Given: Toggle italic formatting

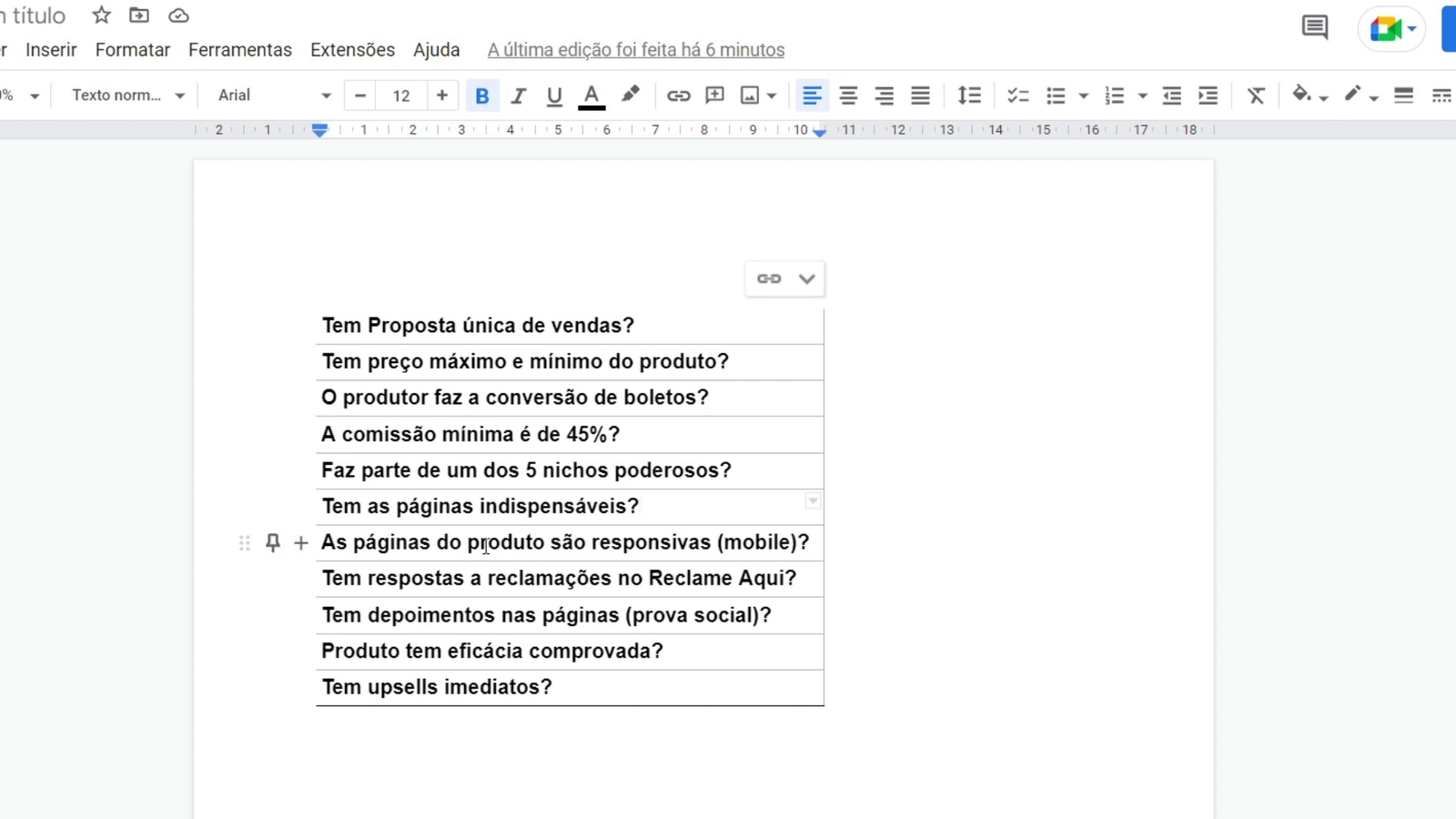Looking at the screenshot, I should tap(518, 96).
